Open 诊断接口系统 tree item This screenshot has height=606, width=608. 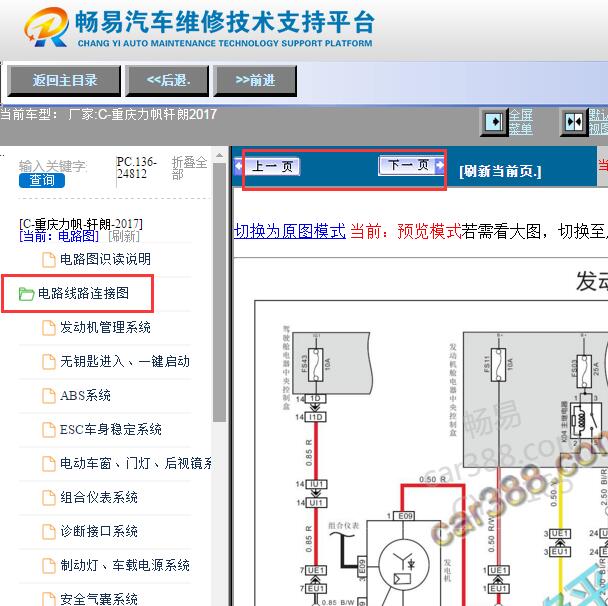tap(99, 531)
